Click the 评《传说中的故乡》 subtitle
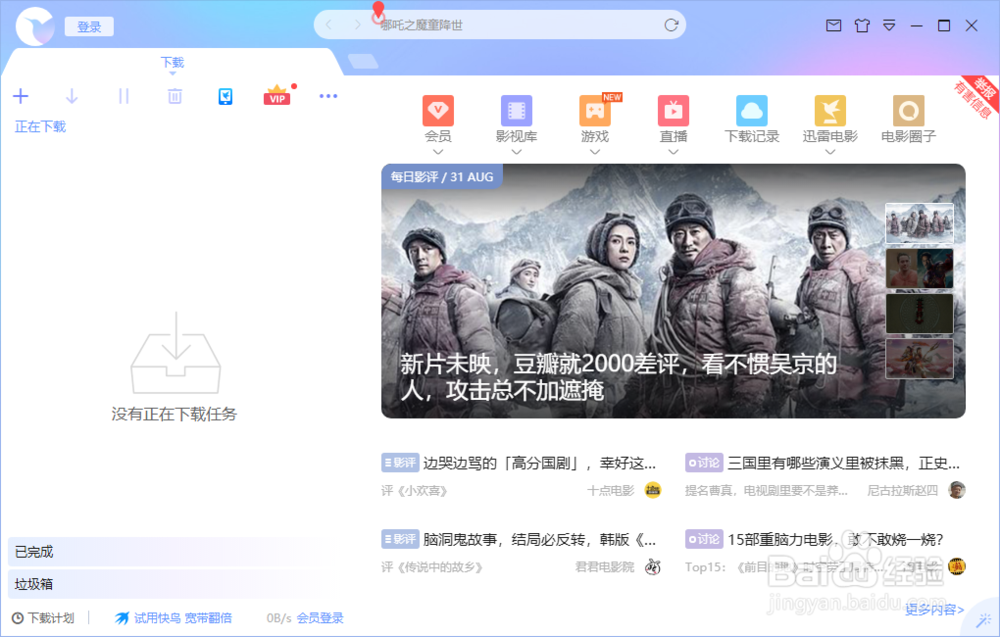This screenshot has height=637, width=1000. 432,567
